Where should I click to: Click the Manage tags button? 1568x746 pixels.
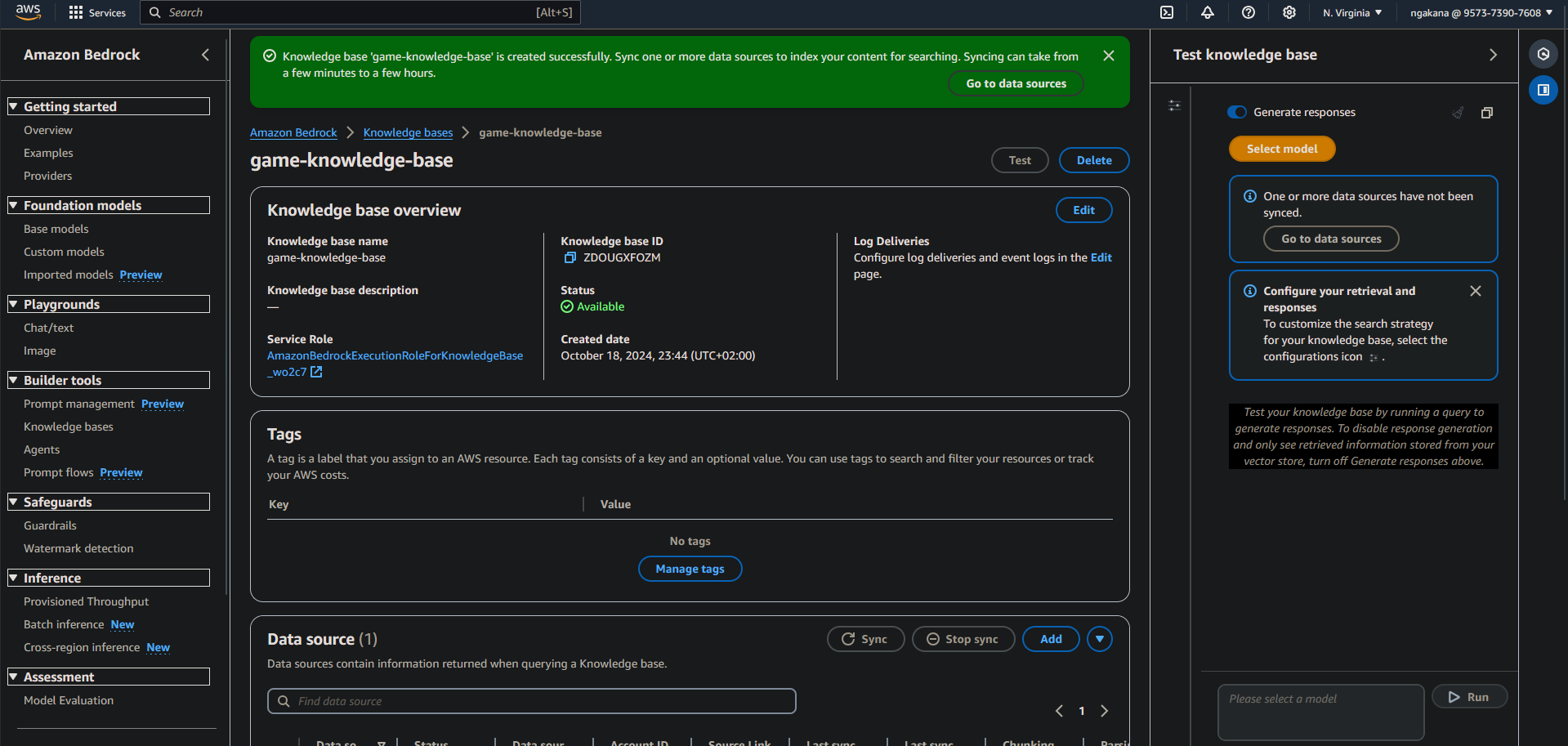(690, 569)
